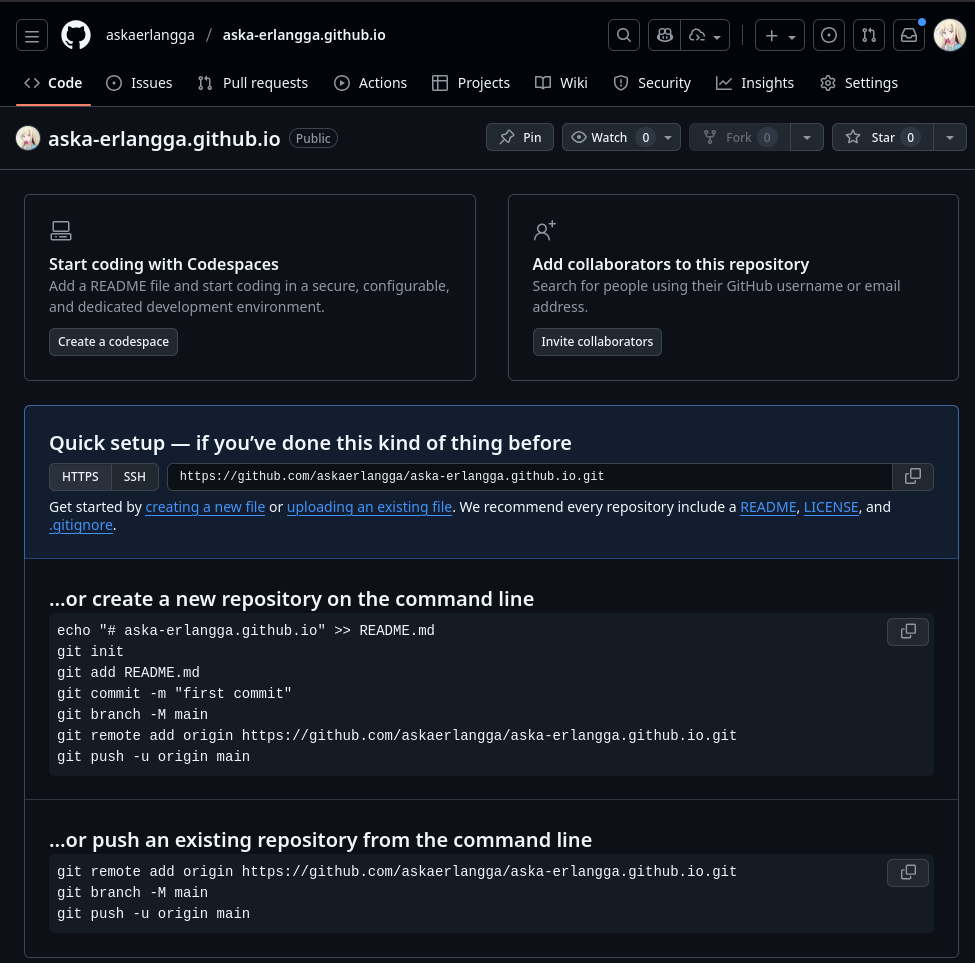Switch the clone URL to SSH
Screen dimensions: 975x963
[134, 476]
